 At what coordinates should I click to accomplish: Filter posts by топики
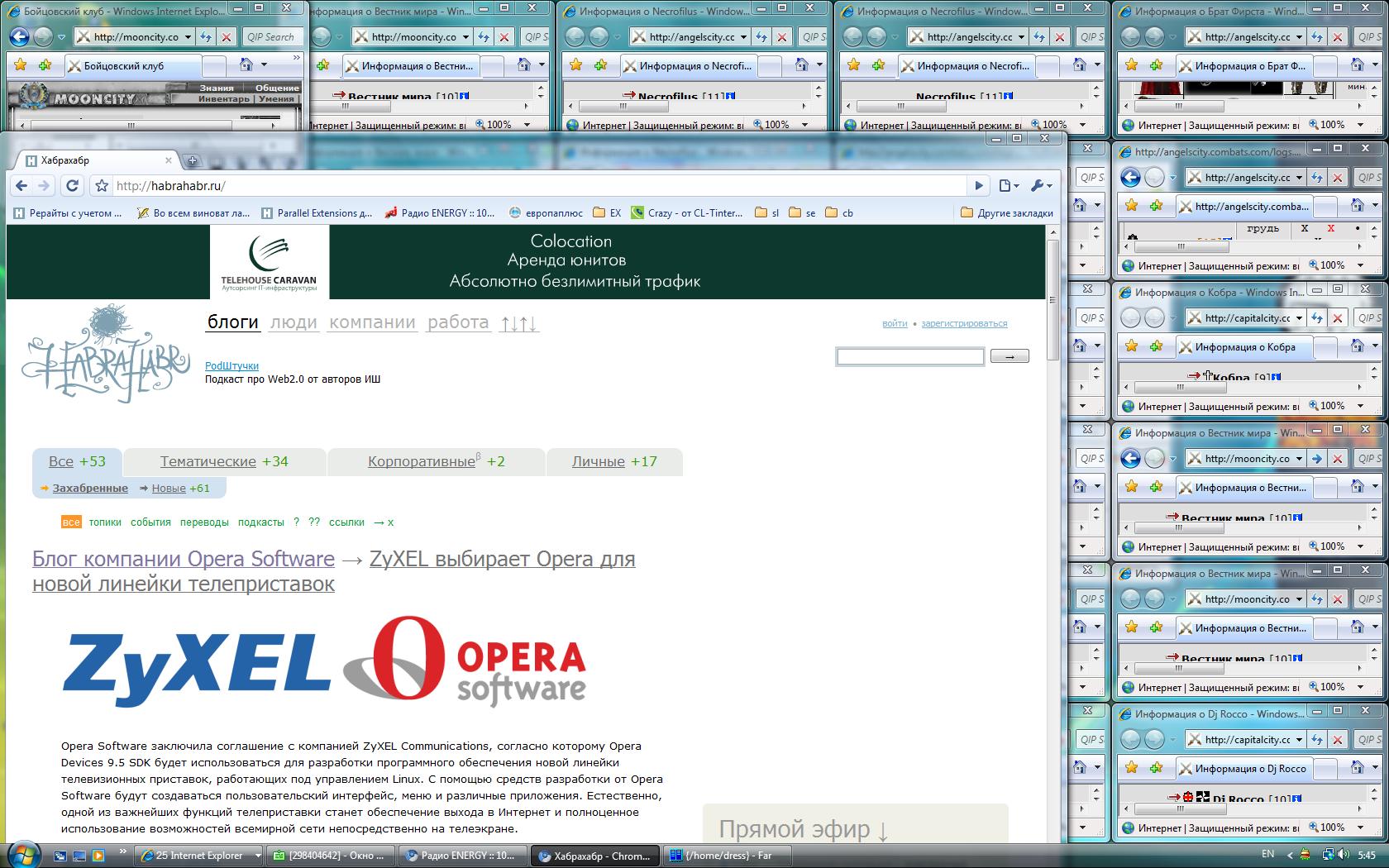pos(105,522)
